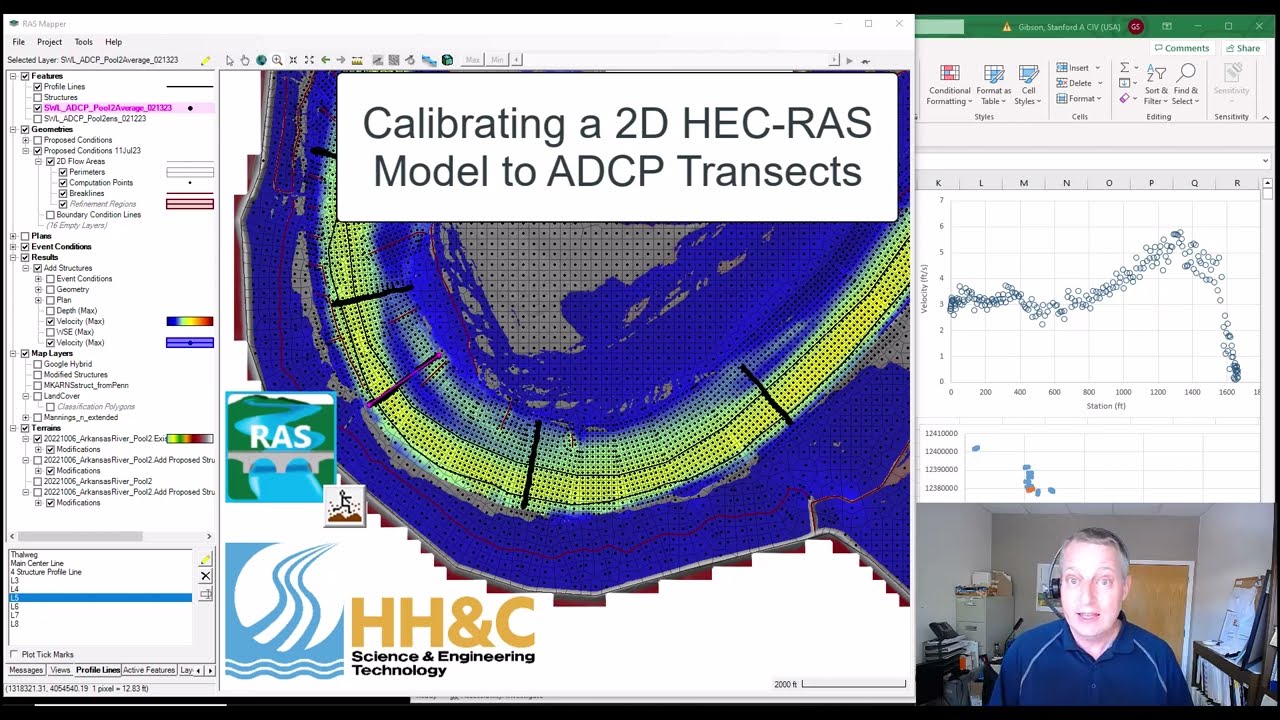This screenshot has height=720, width=1280.
Task: Click the terrain color ramp swatch
Action: coord(190,439)
